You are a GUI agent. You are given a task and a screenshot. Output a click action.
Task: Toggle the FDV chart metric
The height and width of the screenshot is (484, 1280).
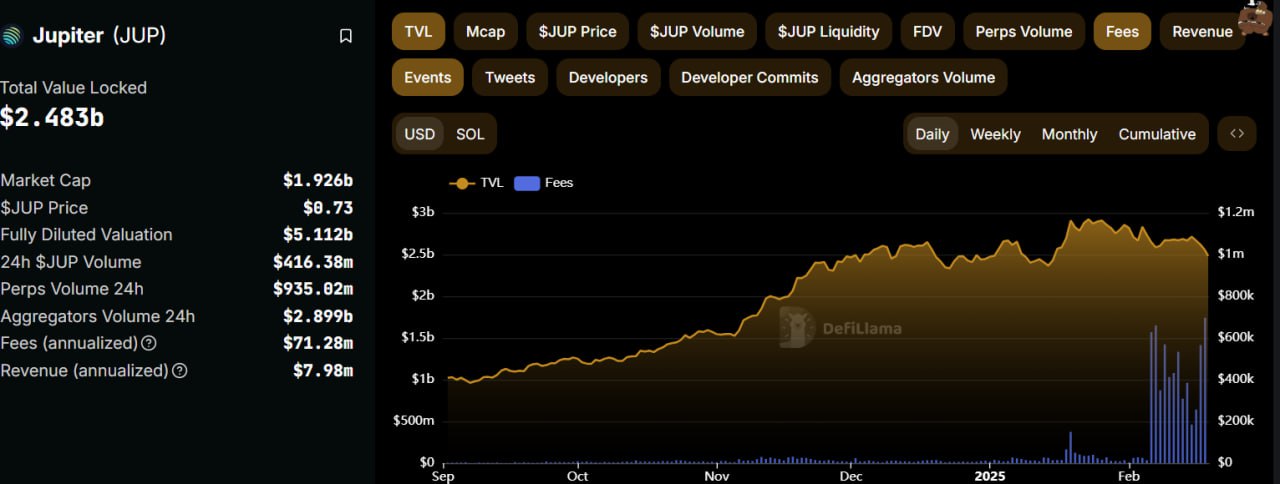click(927, 31)
